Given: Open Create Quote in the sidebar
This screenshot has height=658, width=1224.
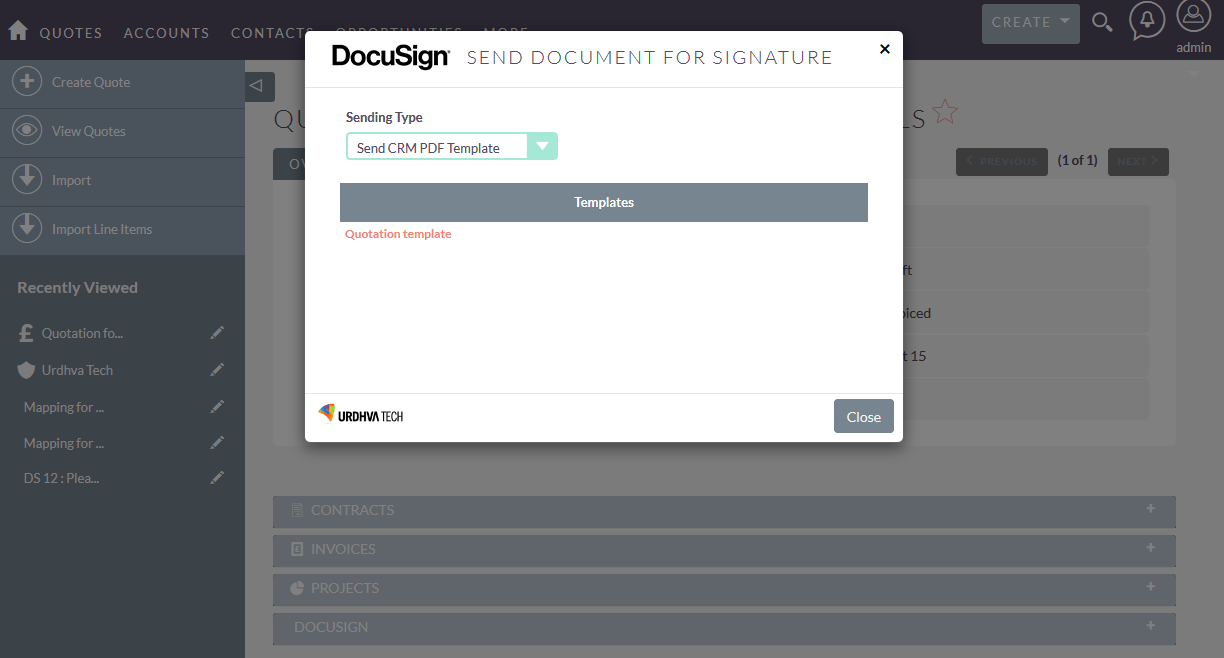Looking at the screenshot, I should click(x=91, y=82).
